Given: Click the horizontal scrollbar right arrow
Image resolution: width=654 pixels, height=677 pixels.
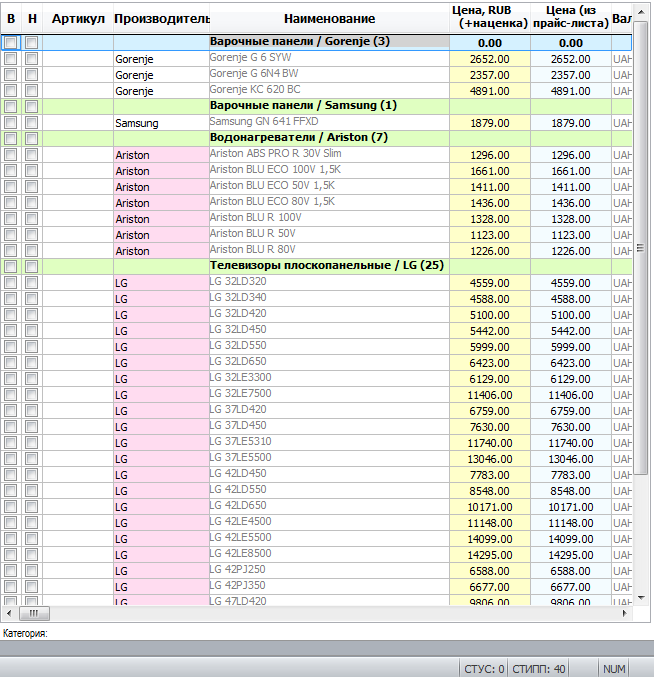Looking at the screenshot, I should (x=625, y=613).
